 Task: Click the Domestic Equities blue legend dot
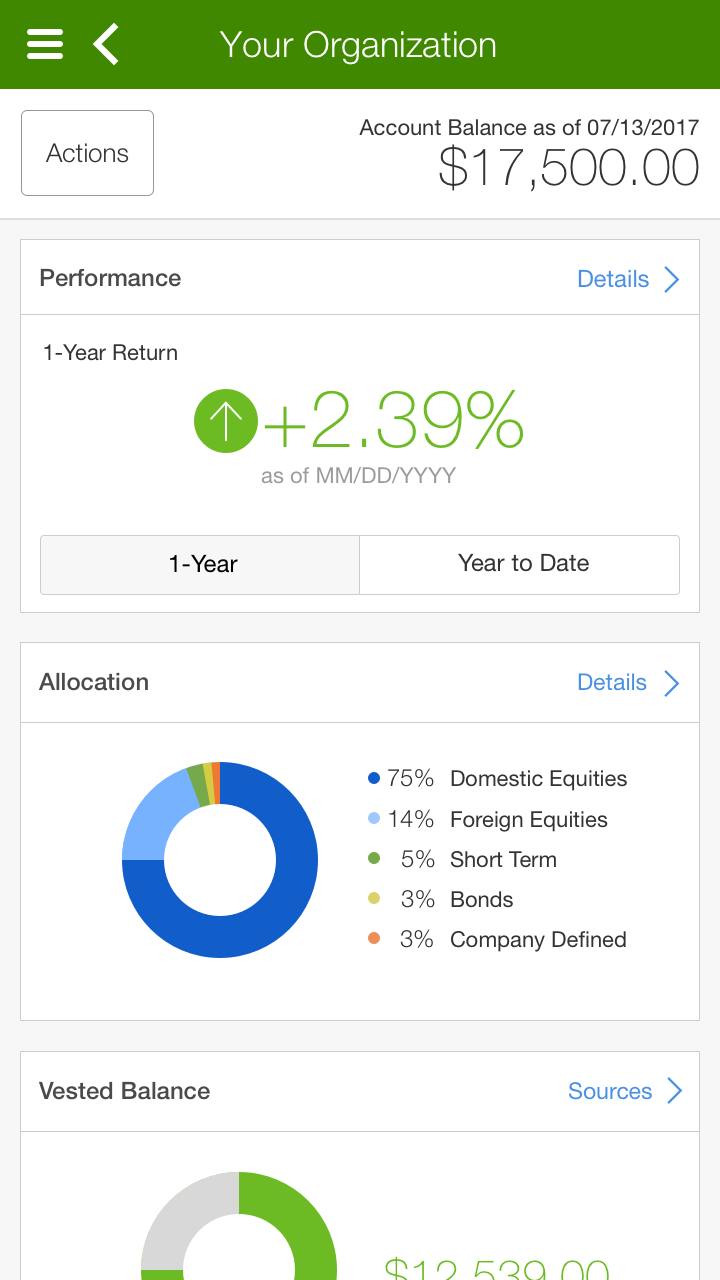point(374,779)
